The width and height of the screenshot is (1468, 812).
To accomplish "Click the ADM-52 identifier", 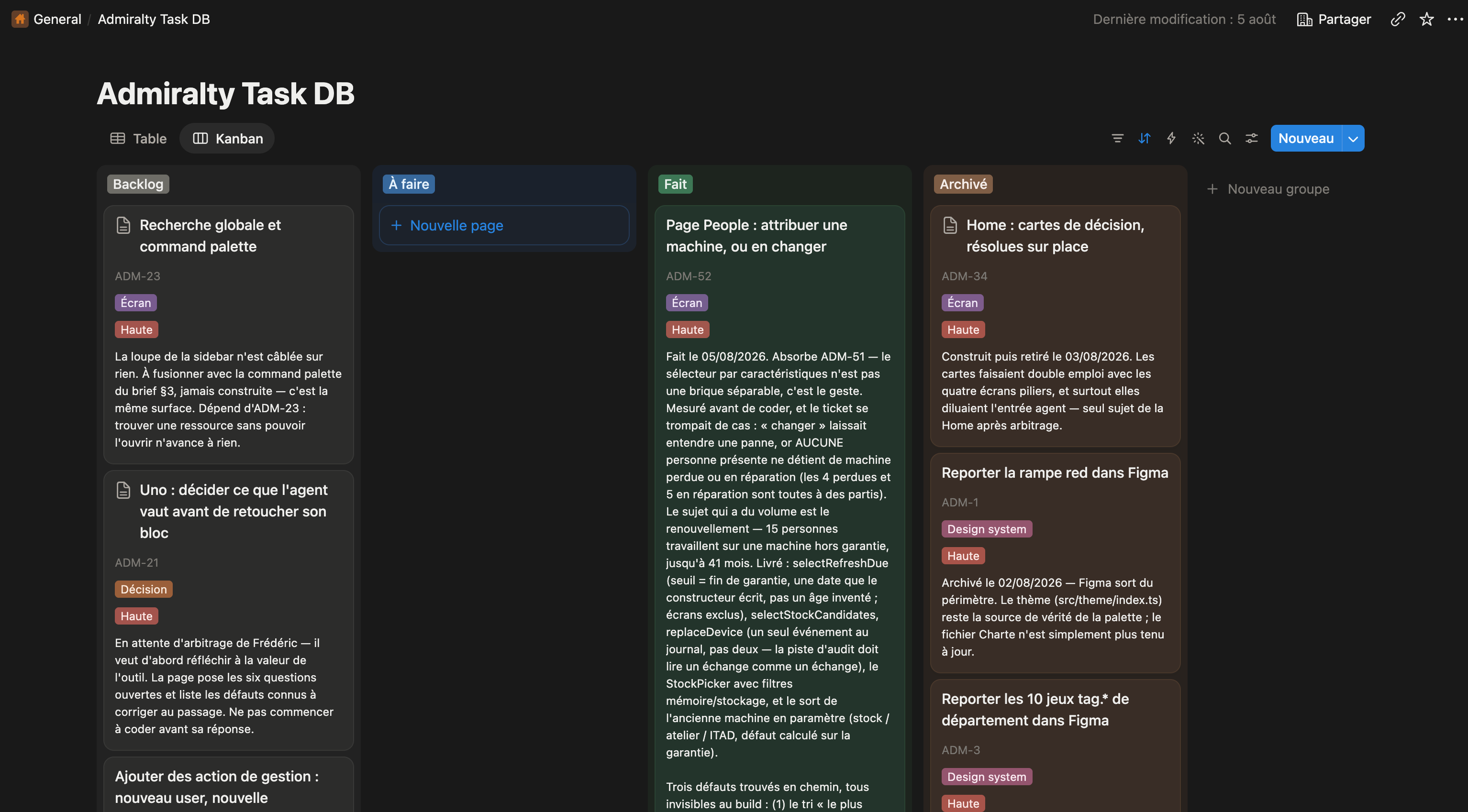I will (689, 276).
